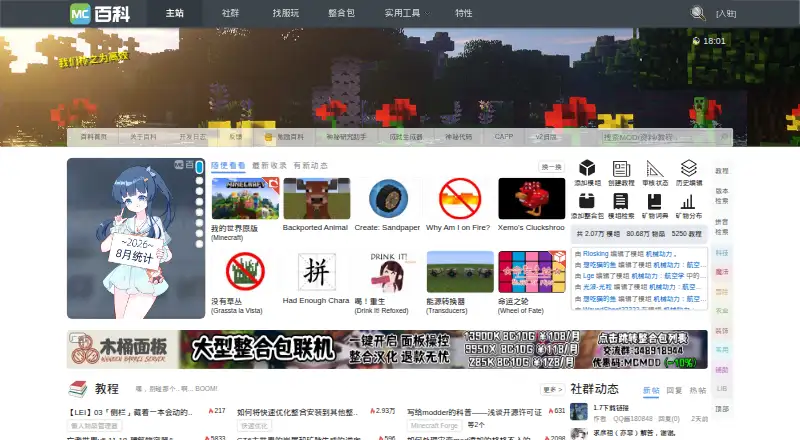Switch to the 新帖 community tab
The image size is (800, 440).
[651, 390]
